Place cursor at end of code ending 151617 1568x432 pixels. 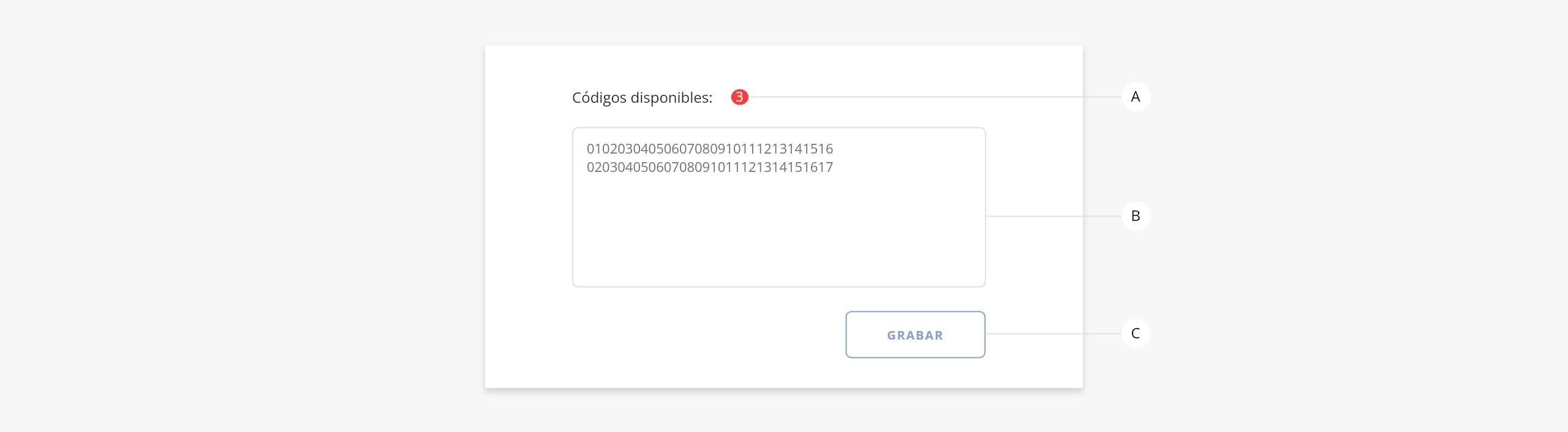[x=834, y=167]
